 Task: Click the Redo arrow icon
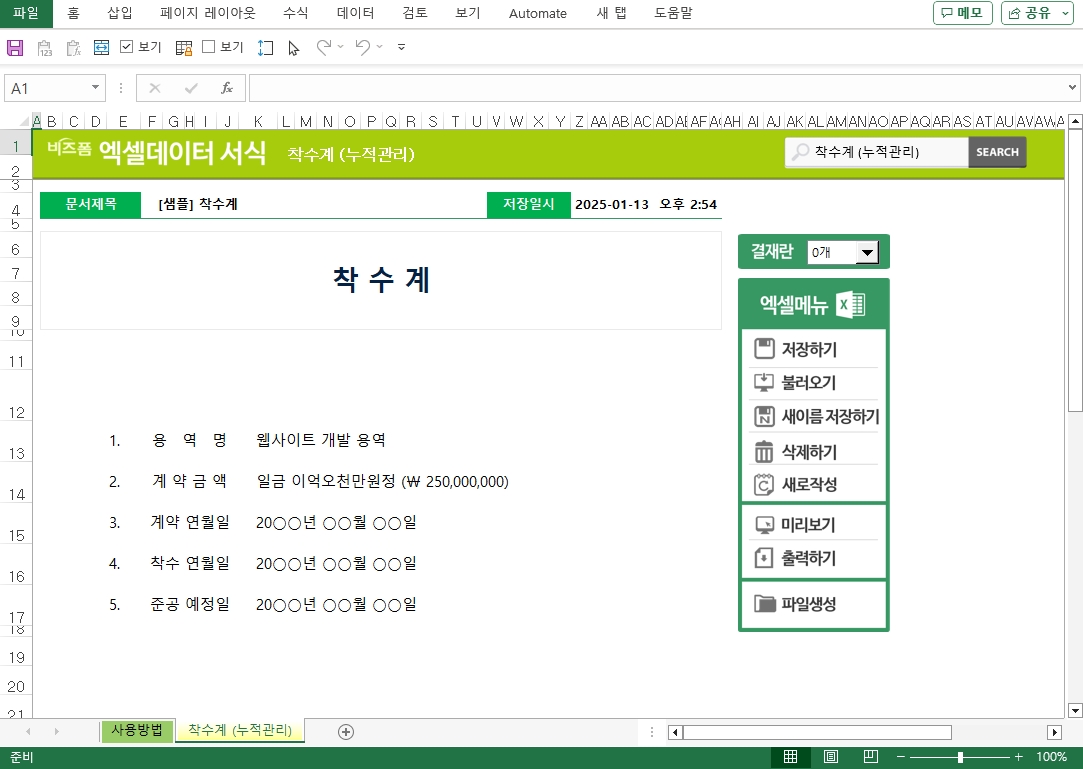[323, 47]
